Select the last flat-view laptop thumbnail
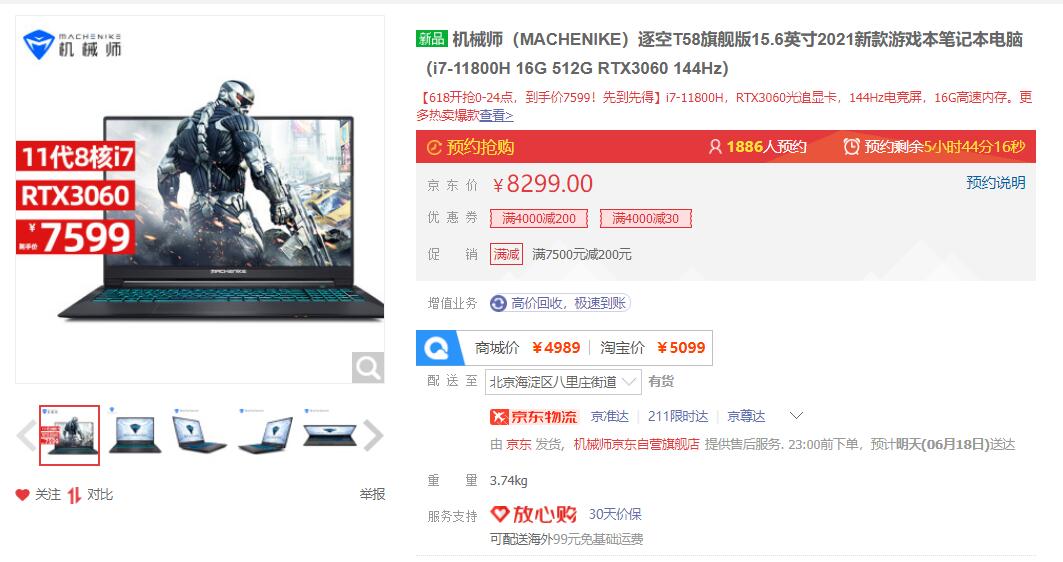1063x562 pixels. coord(330,435)
